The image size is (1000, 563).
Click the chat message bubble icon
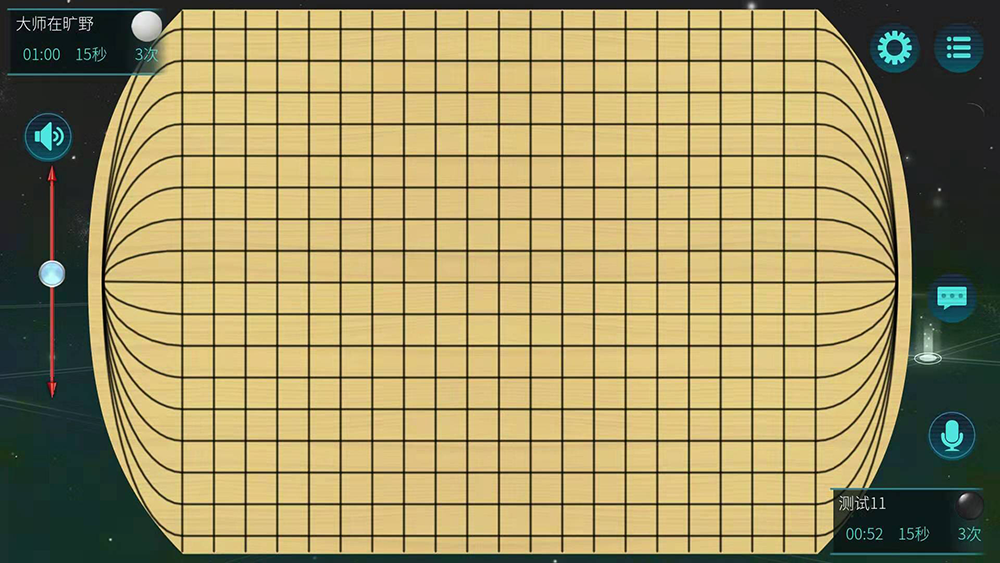click(952, 298)
